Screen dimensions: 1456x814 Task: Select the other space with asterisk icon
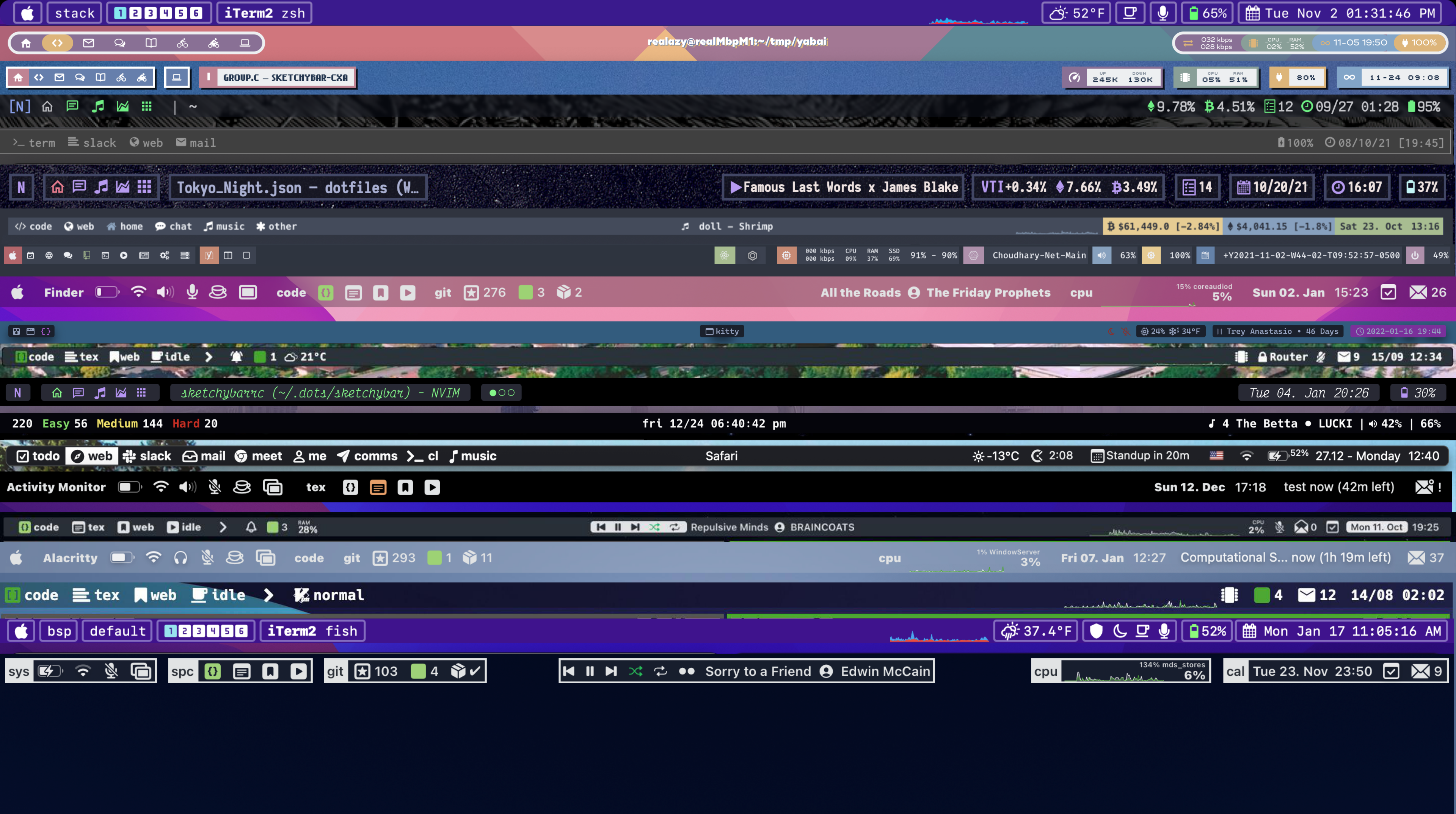276,227
